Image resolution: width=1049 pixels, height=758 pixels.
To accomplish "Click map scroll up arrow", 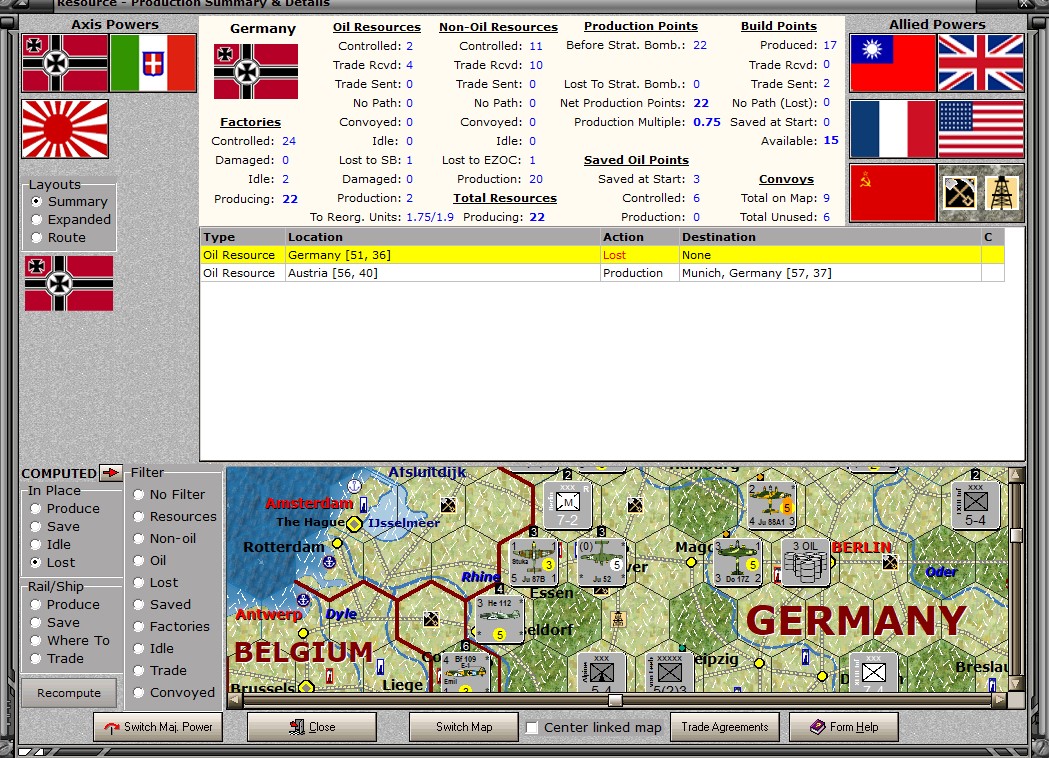I will pos(1016,474).
